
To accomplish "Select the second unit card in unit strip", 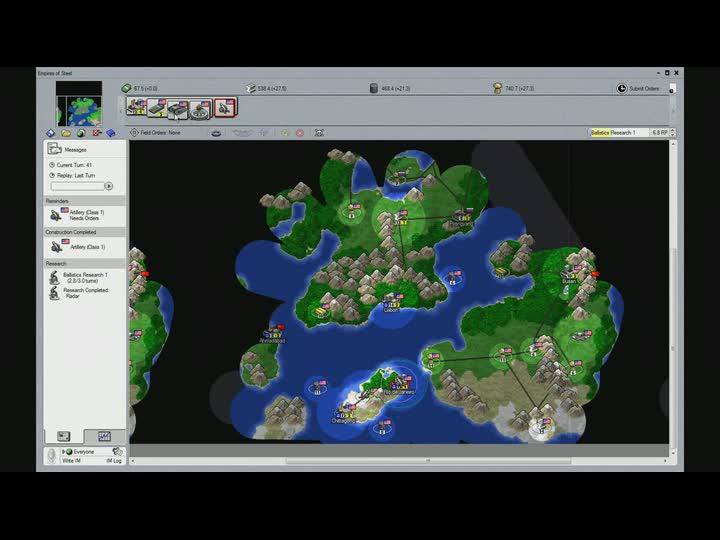I will [x=157, y=108].
